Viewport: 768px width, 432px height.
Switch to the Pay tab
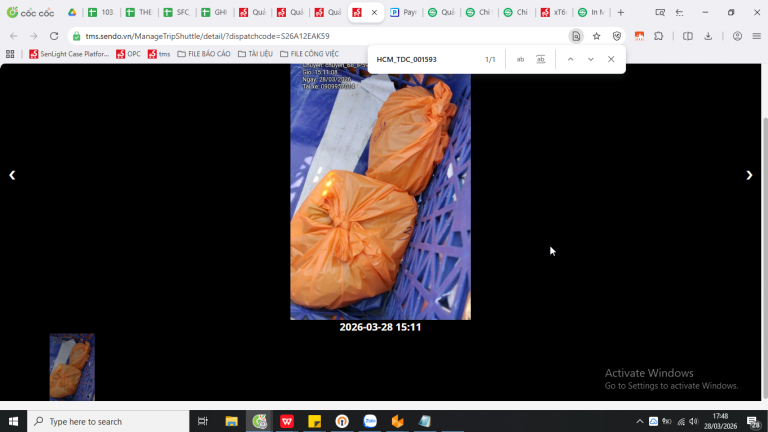point(404,12)
